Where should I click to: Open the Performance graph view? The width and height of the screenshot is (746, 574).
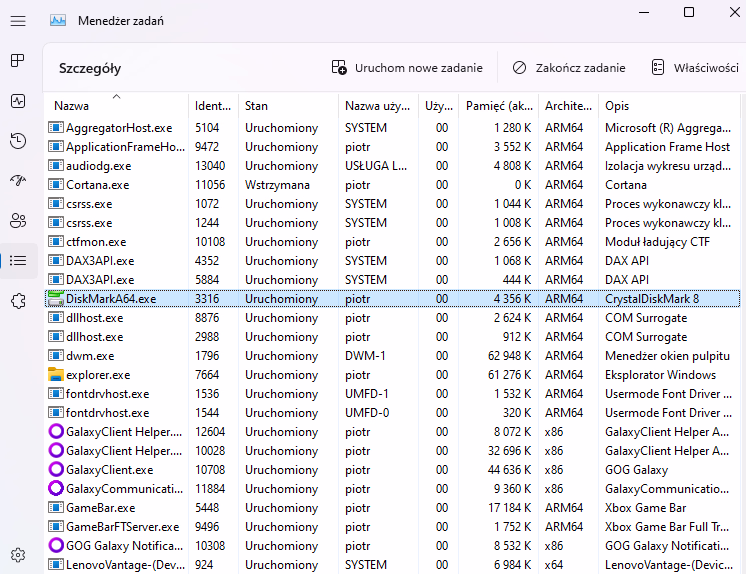coord(18,101)
